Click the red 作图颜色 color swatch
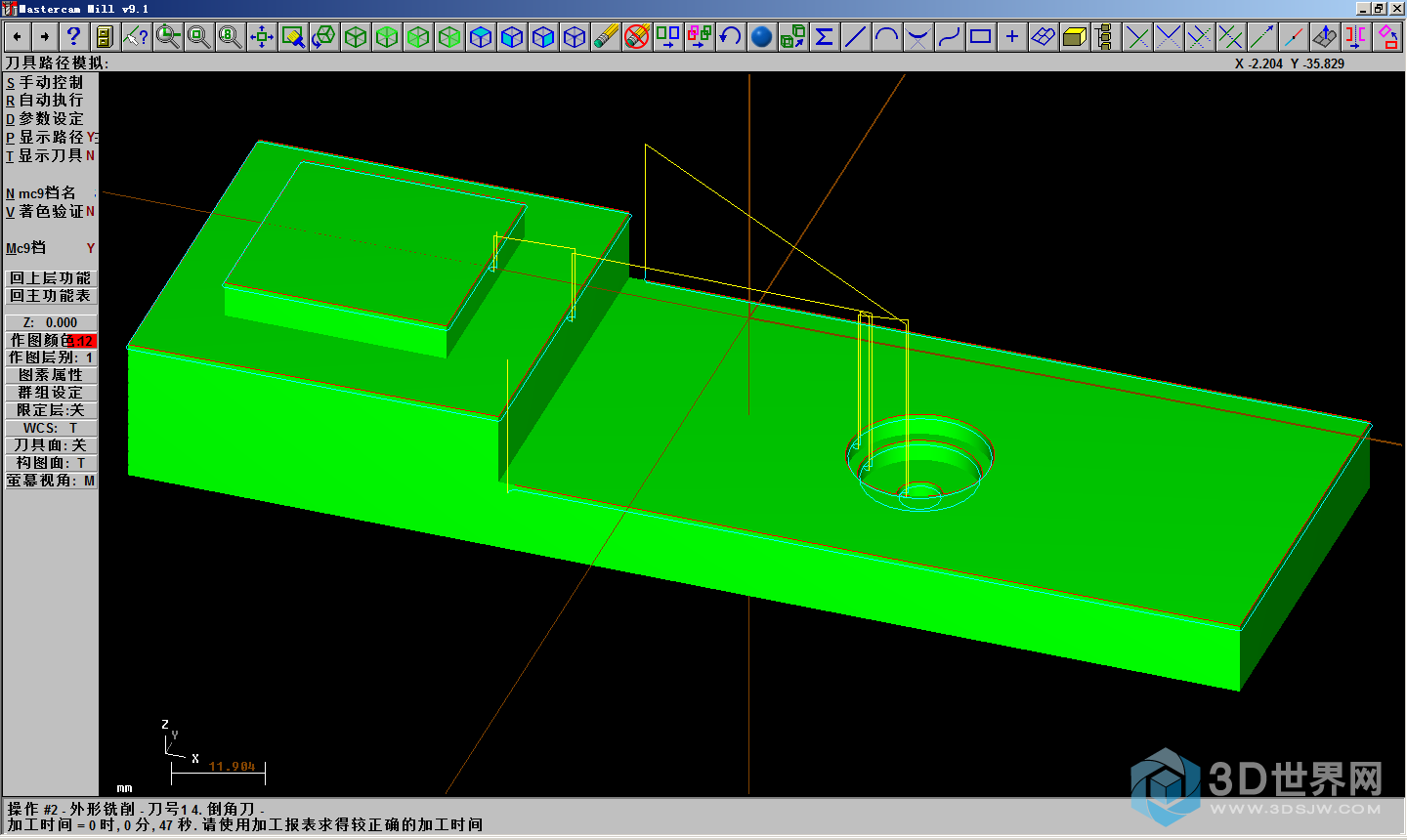The height and width of the screenshot is (840, 1407). (x=82, y=341)
